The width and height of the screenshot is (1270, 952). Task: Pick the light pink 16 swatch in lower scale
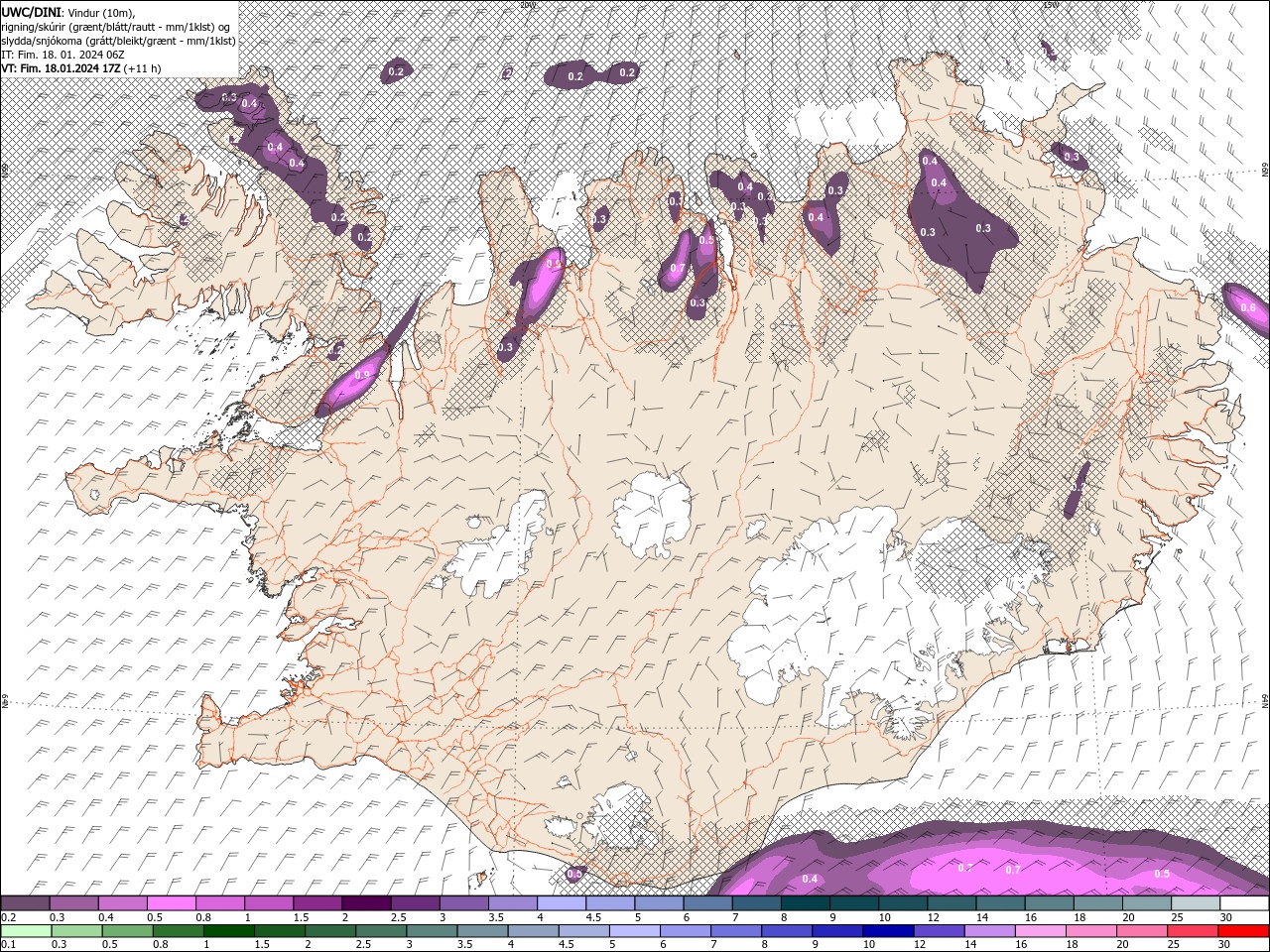[x=1040, y=931]
